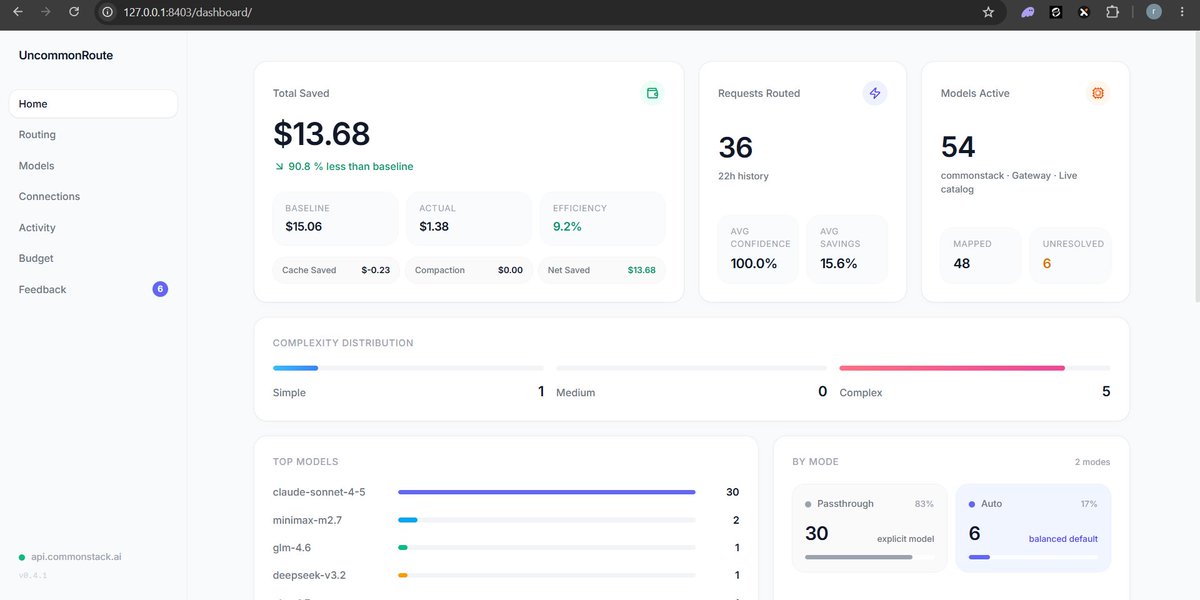Click the 22h history label

pos(743,176)
